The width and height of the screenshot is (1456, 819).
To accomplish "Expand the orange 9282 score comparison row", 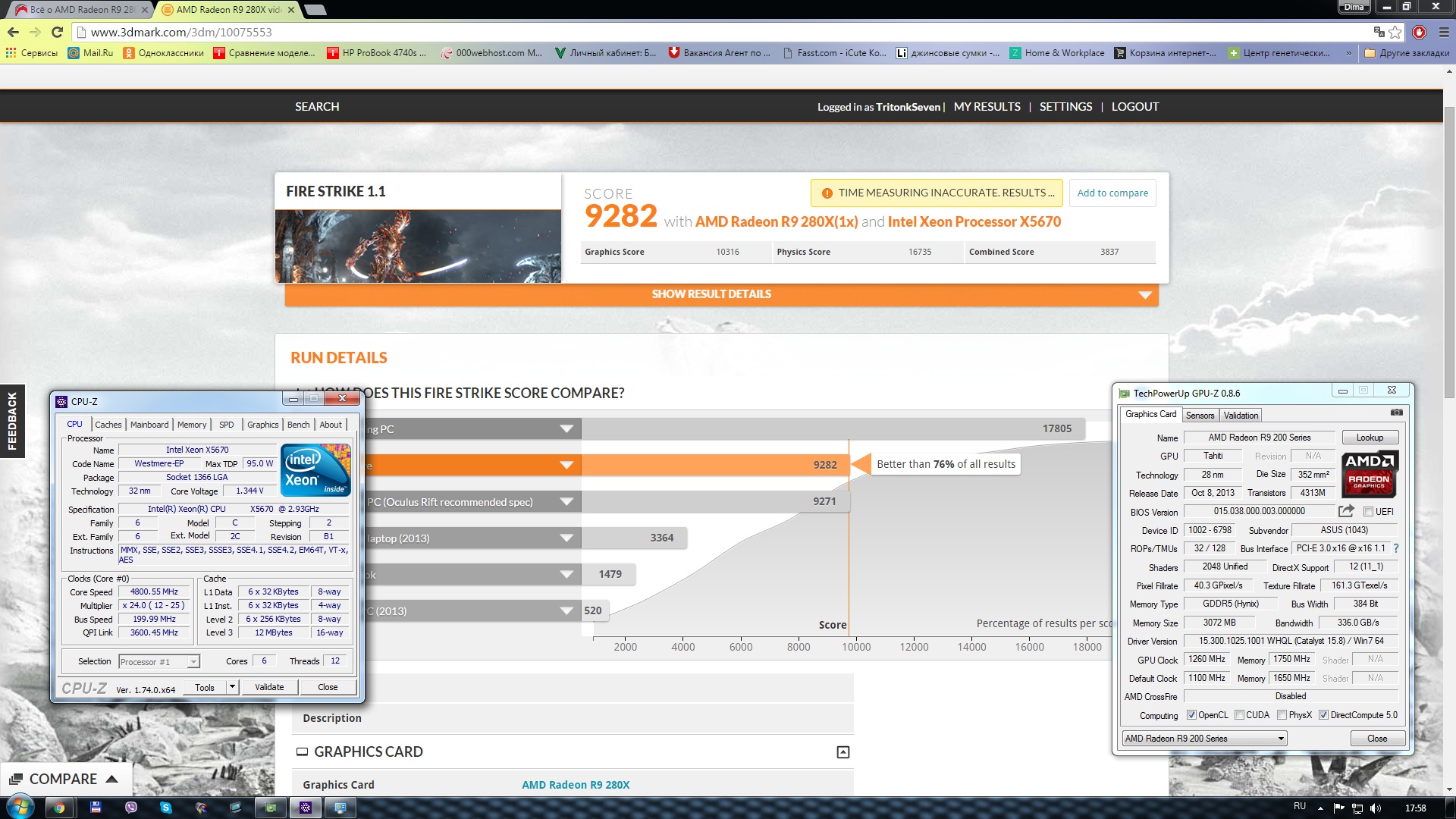I will point(566,465).
